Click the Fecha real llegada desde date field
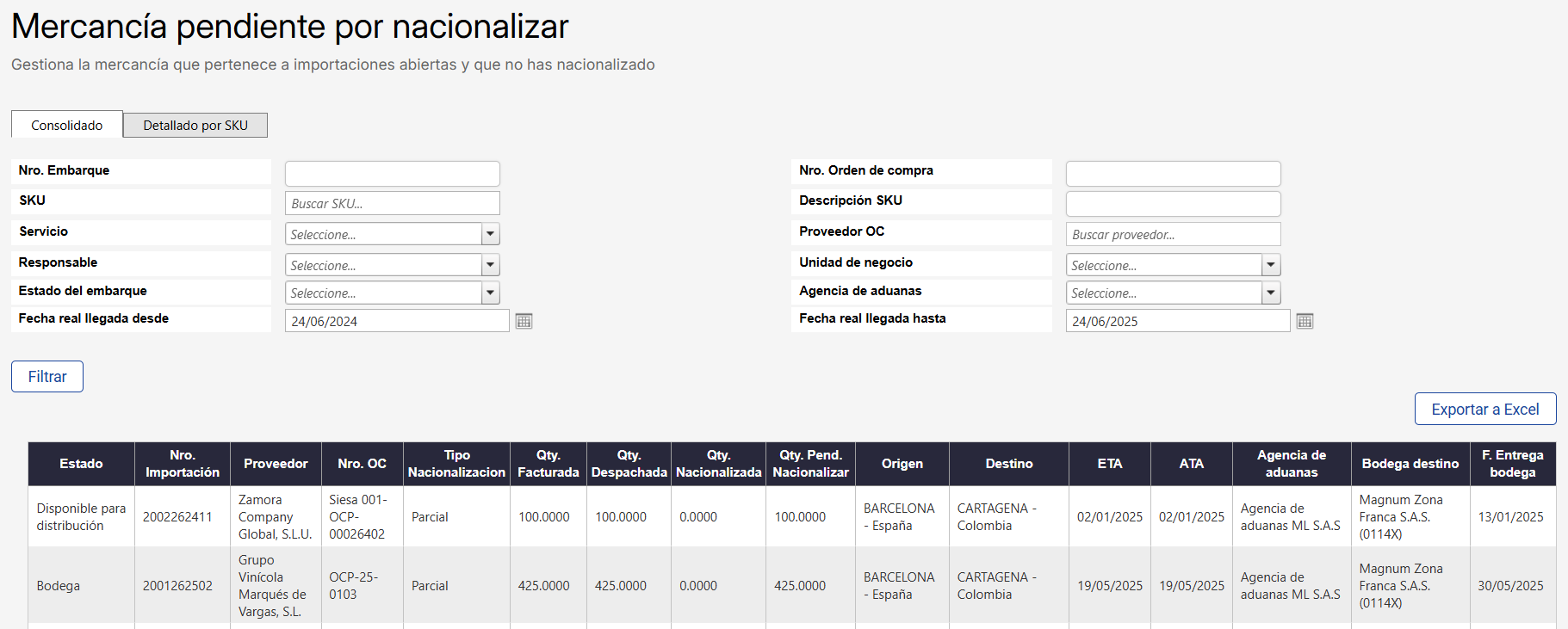The width and height of the screenshot is (1568, 629). coord(396,321)
